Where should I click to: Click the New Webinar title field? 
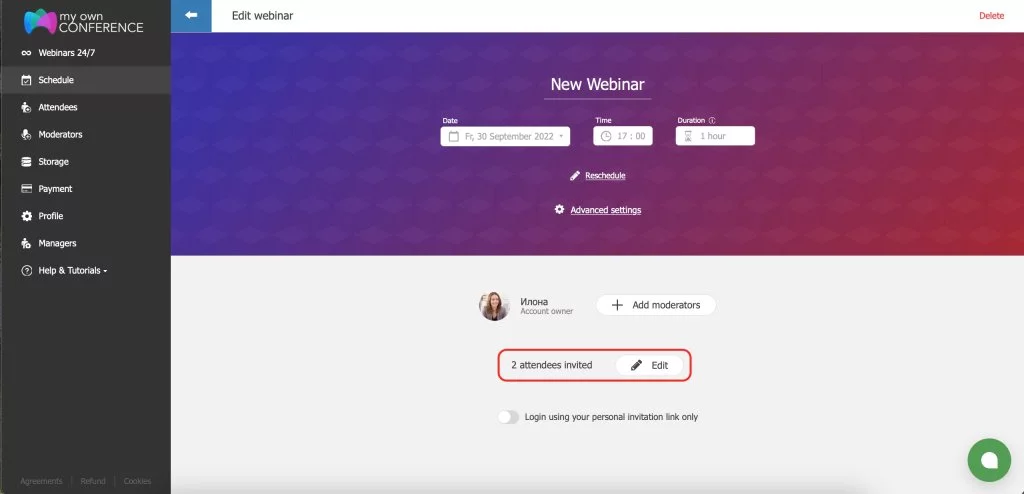[x=598, y=85]
